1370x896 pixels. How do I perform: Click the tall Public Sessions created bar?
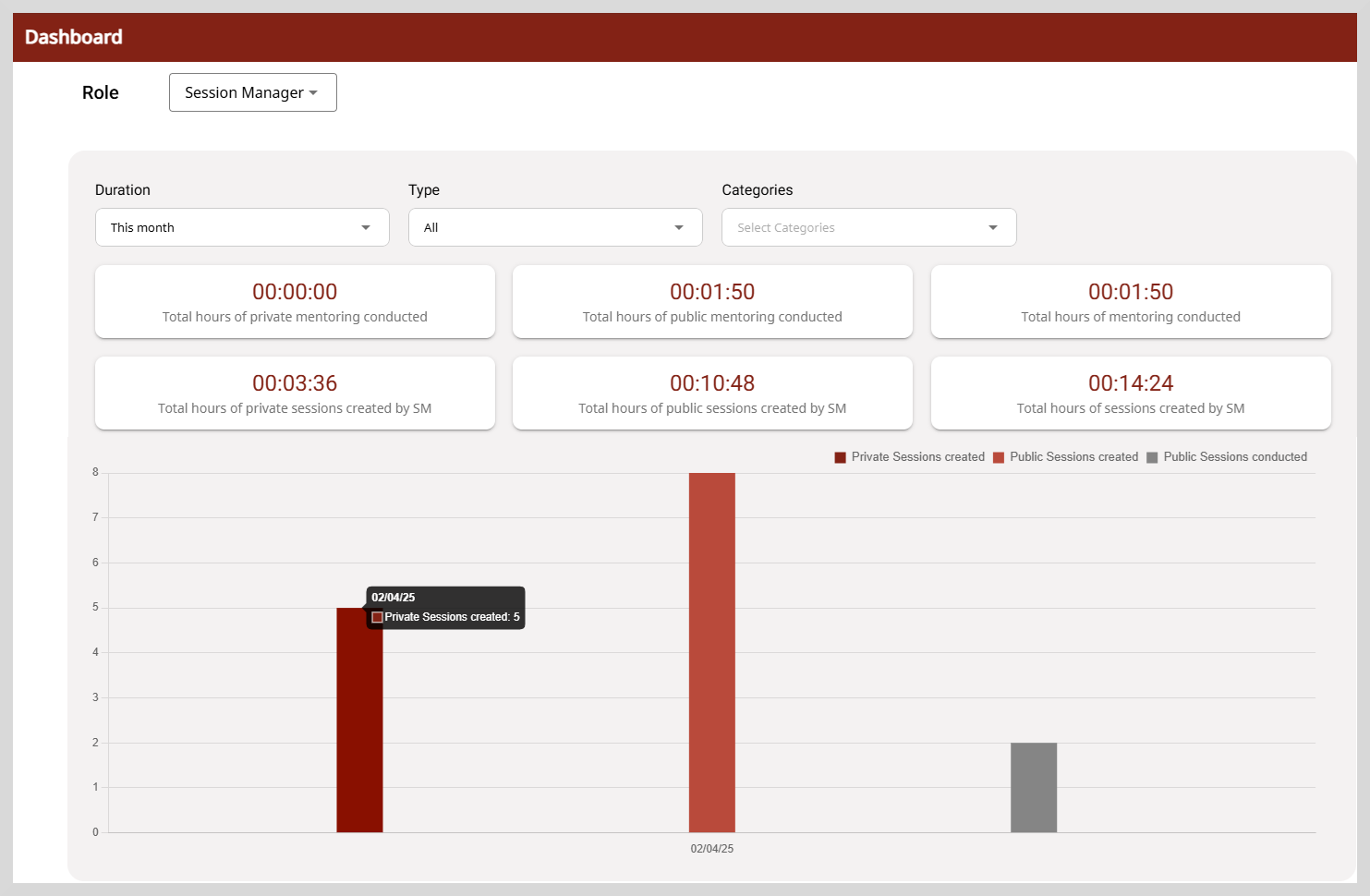pos(711,651)
